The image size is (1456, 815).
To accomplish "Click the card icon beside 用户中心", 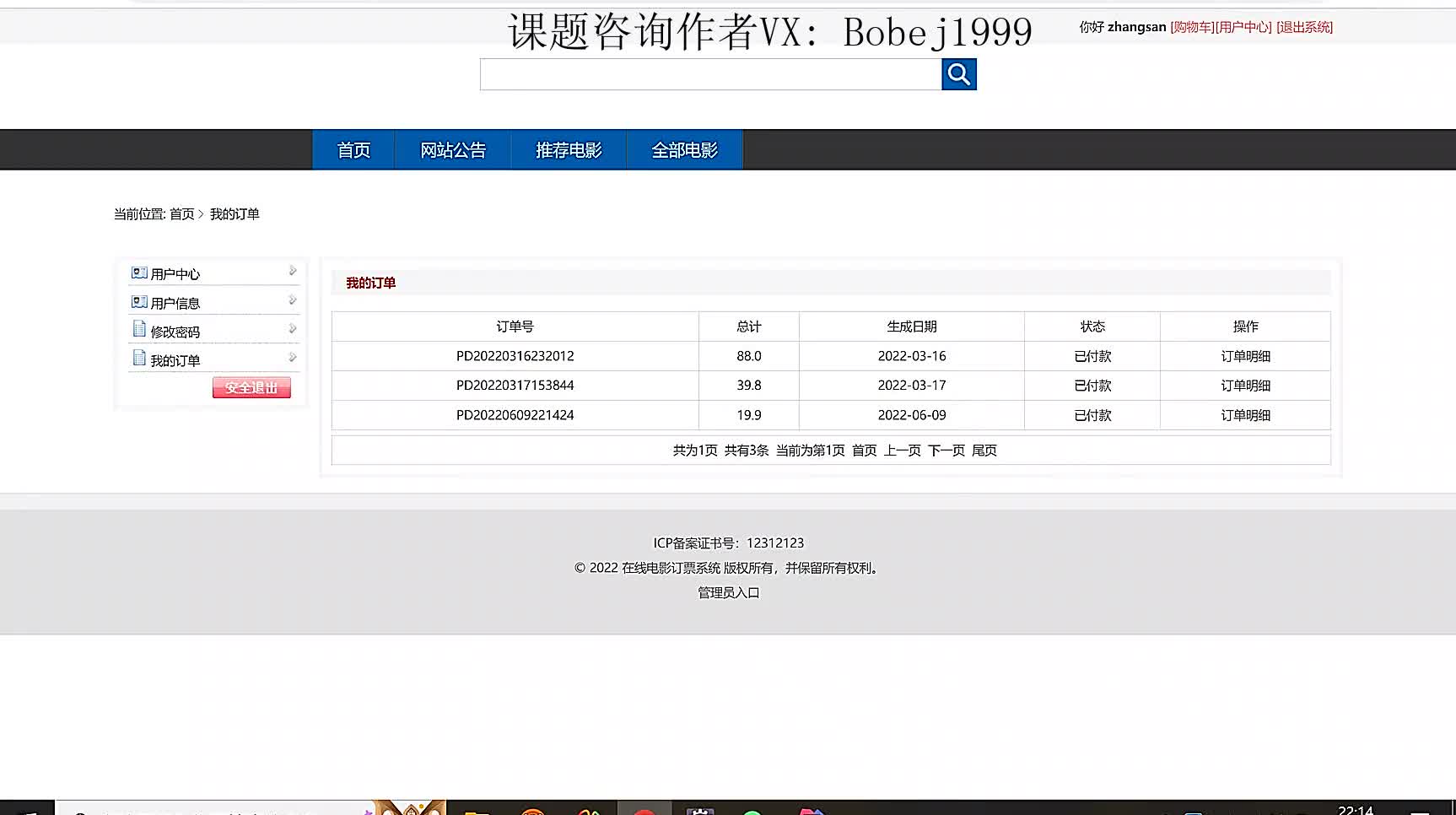I will [139, 273].
